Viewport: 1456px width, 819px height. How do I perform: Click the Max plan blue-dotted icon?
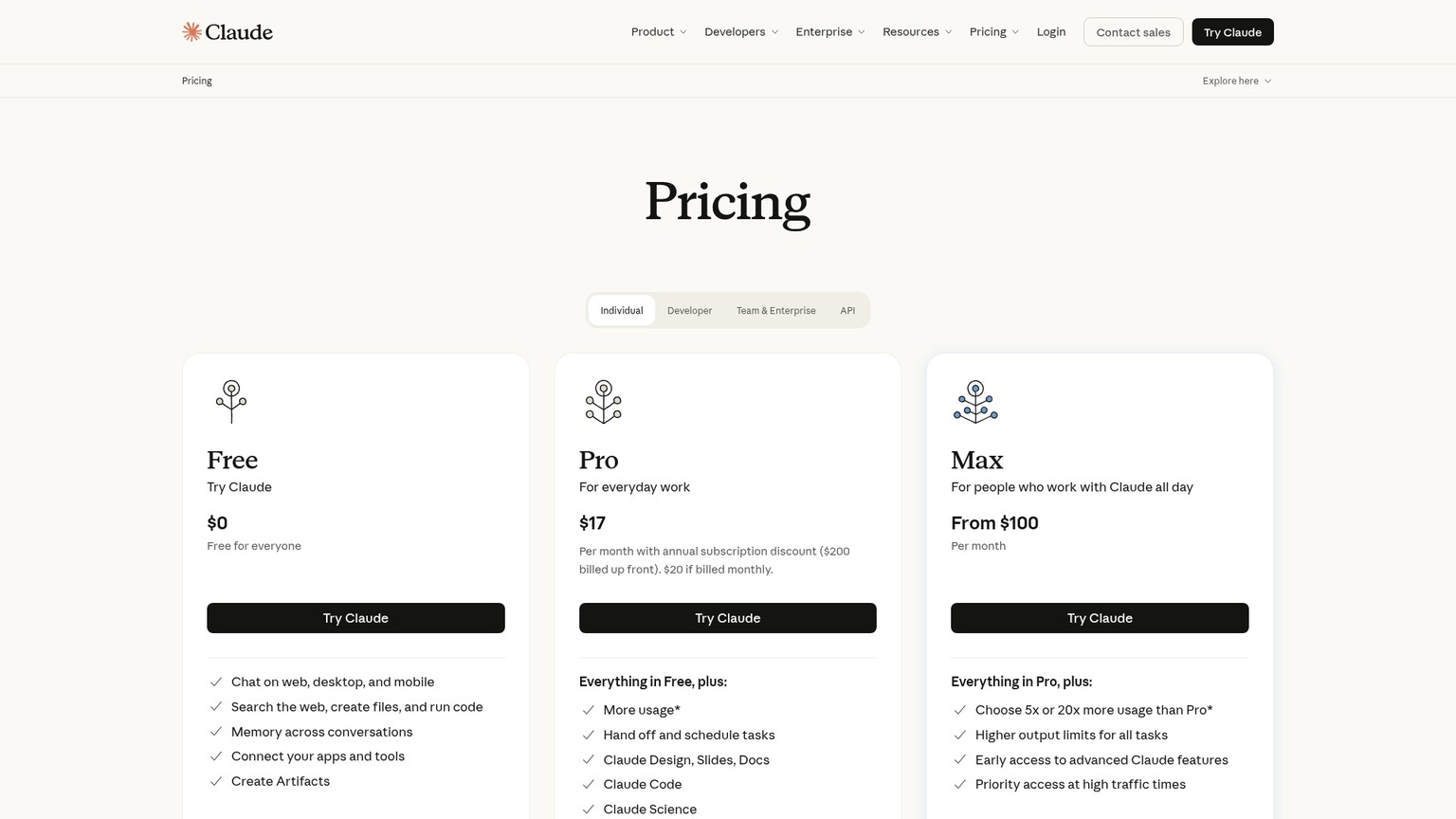[975, 402]
